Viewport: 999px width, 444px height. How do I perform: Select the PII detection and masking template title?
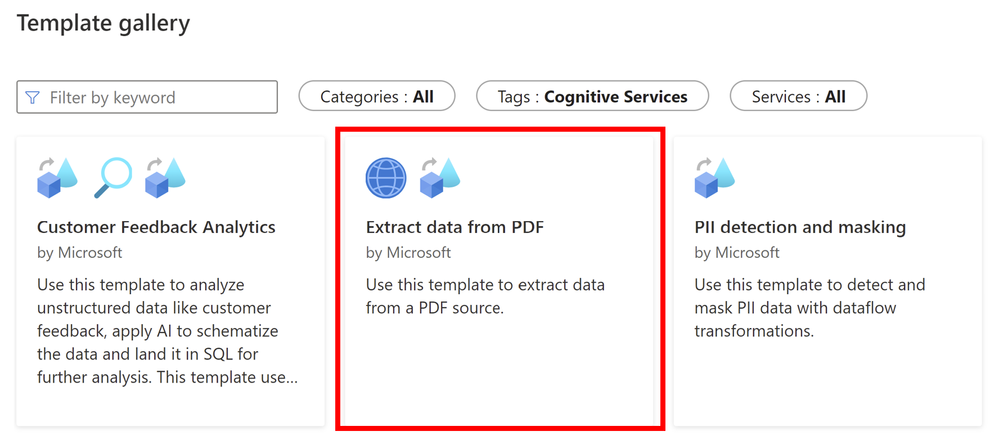pos(800,227)
